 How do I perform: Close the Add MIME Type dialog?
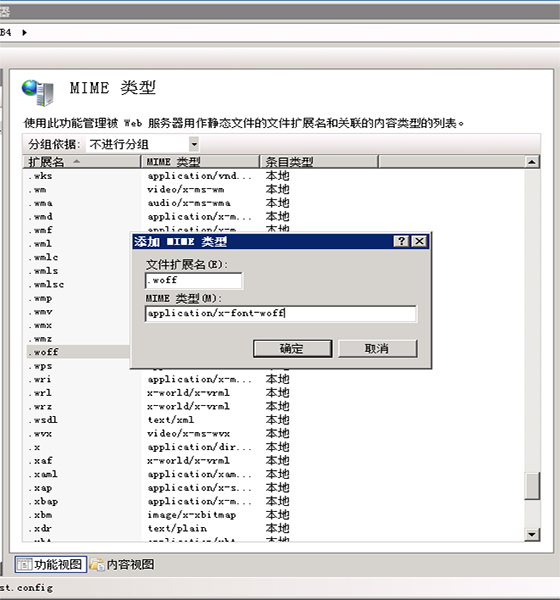click(x=419, y=241)
